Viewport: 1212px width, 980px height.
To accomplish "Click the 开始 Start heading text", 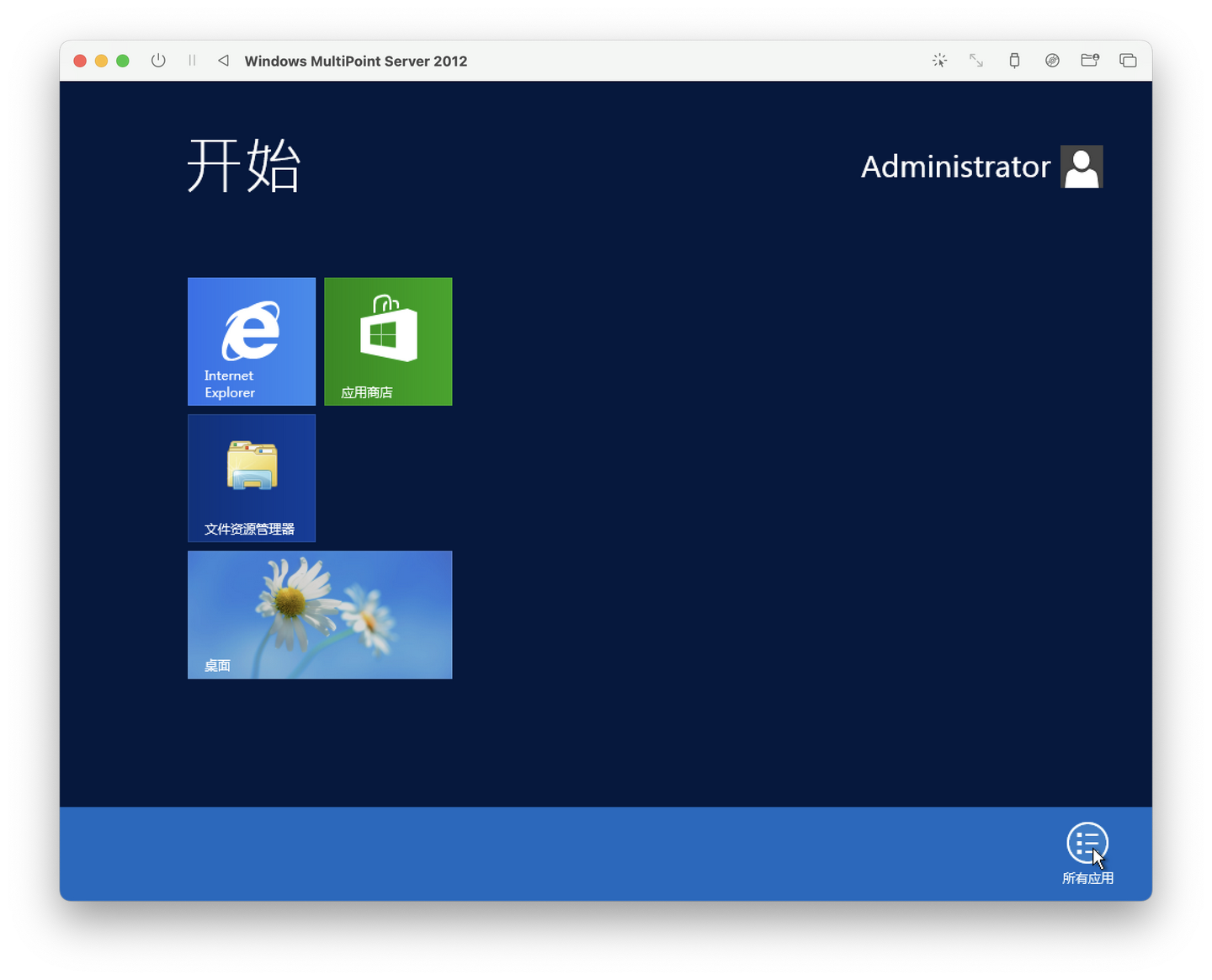I will click(243, 165).
